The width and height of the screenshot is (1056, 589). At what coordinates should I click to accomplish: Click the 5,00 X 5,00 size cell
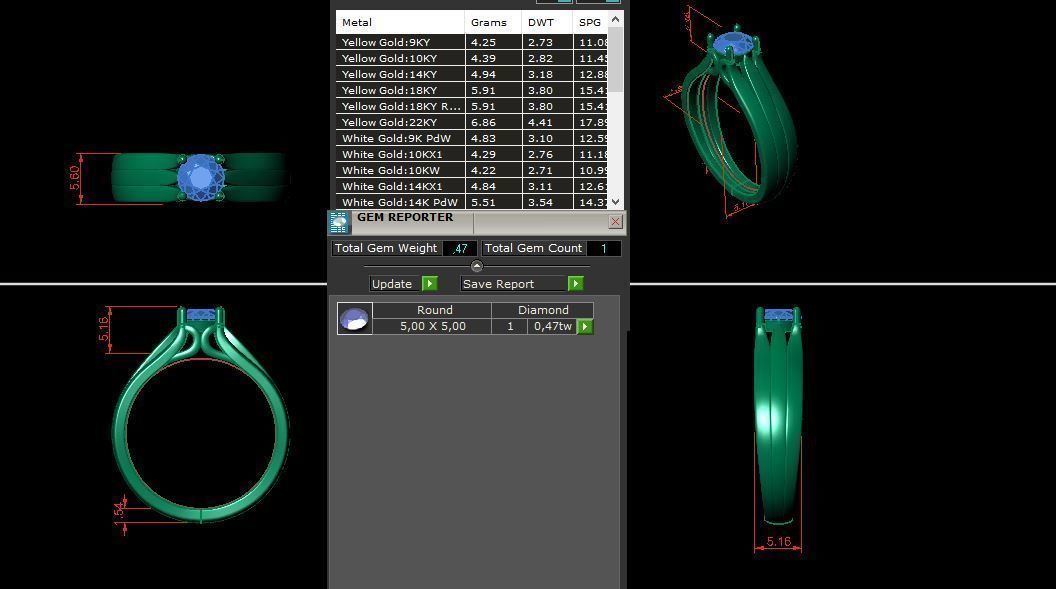coord(432,326)
